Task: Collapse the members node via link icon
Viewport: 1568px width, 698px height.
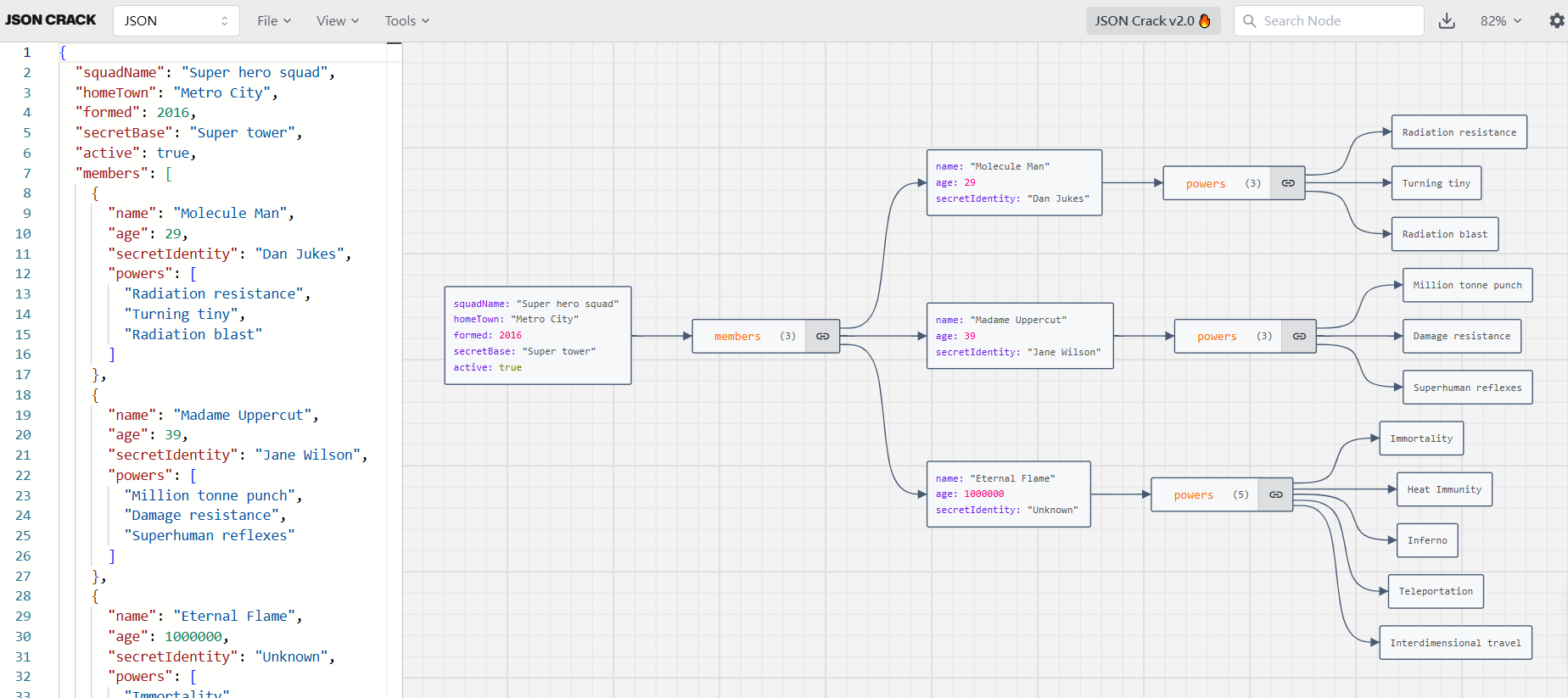Action: point(823,336)
